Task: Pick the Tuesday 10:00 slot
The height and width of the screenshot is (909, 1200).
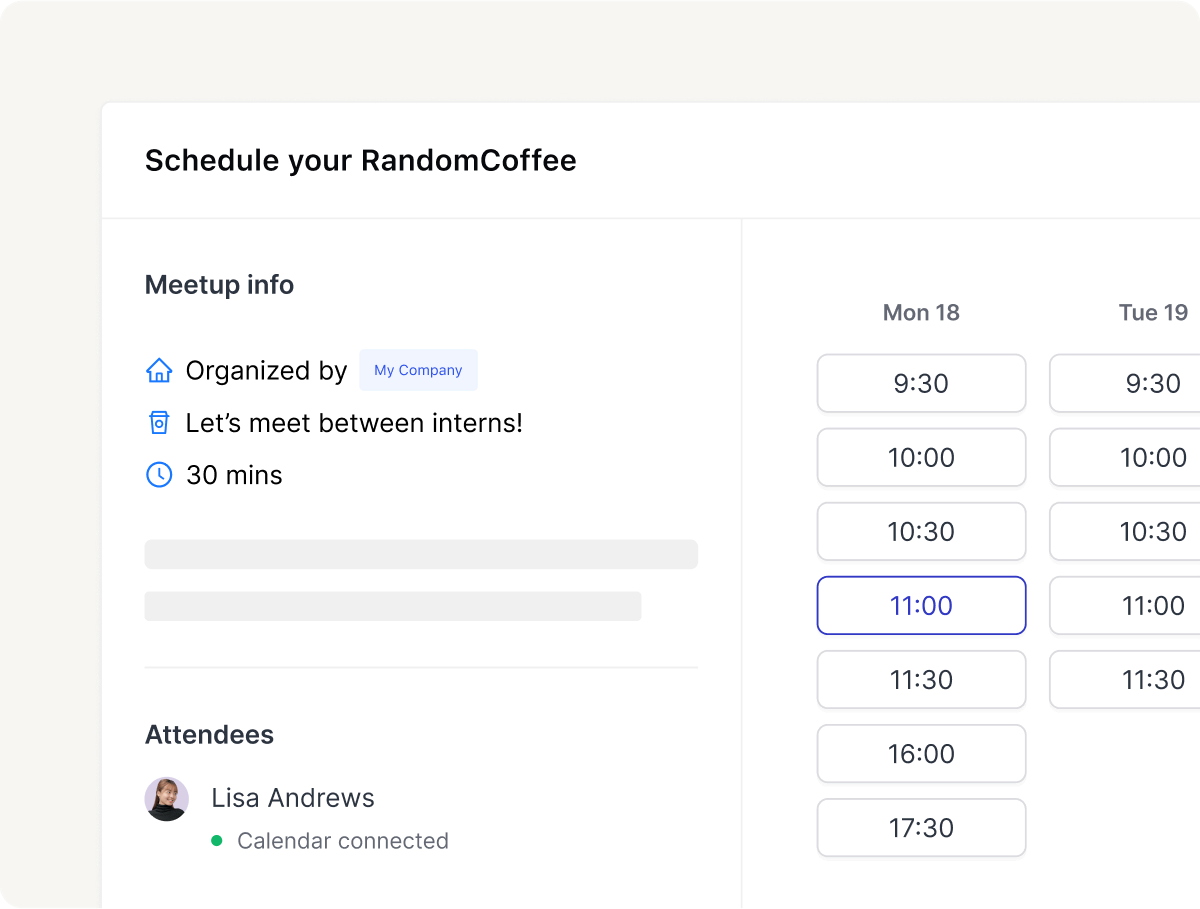Action: pyautogui.click(x=1125, y=457)
